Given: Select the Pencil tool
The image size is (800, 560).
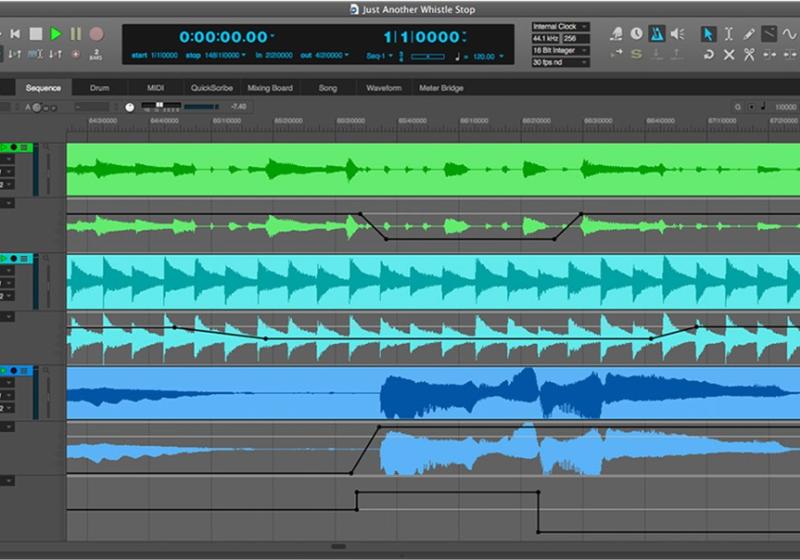Looking at the screenshot, I should click(x=748, y=34).
